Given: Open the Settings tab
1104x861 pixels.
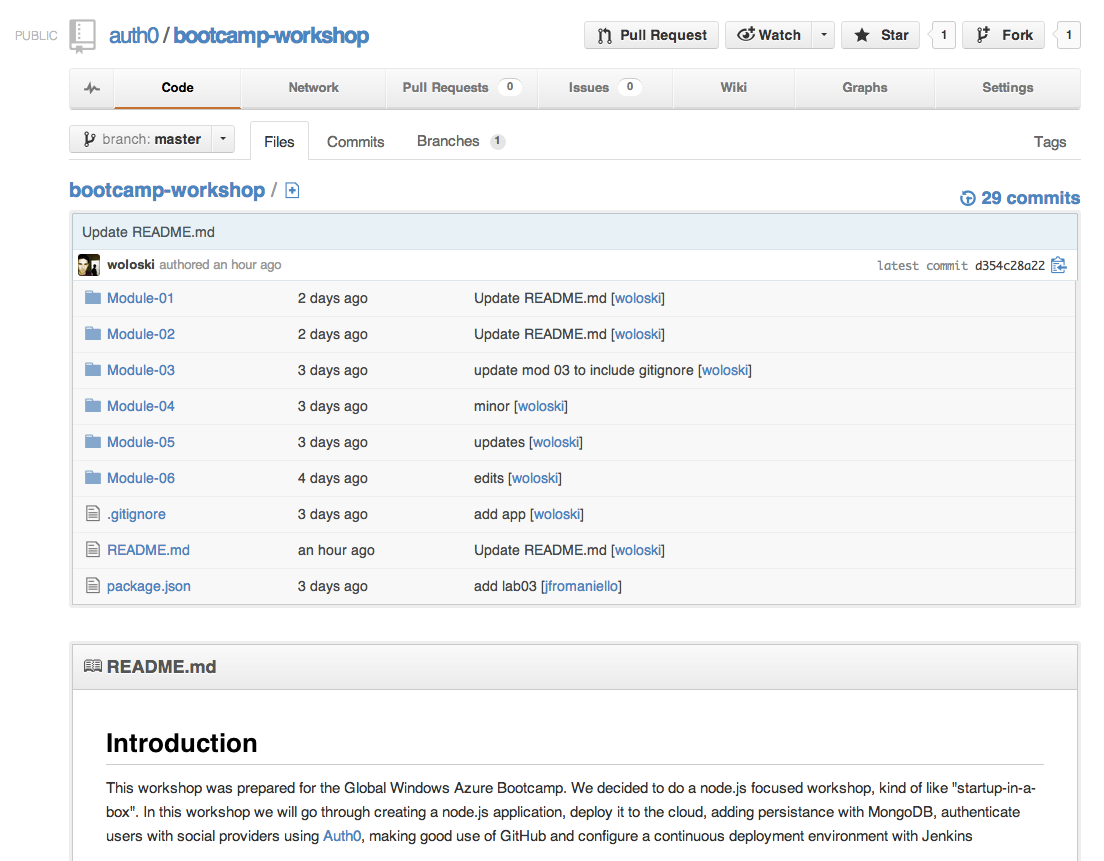Looking at the screenshot, I should (x=1008, y=88).
